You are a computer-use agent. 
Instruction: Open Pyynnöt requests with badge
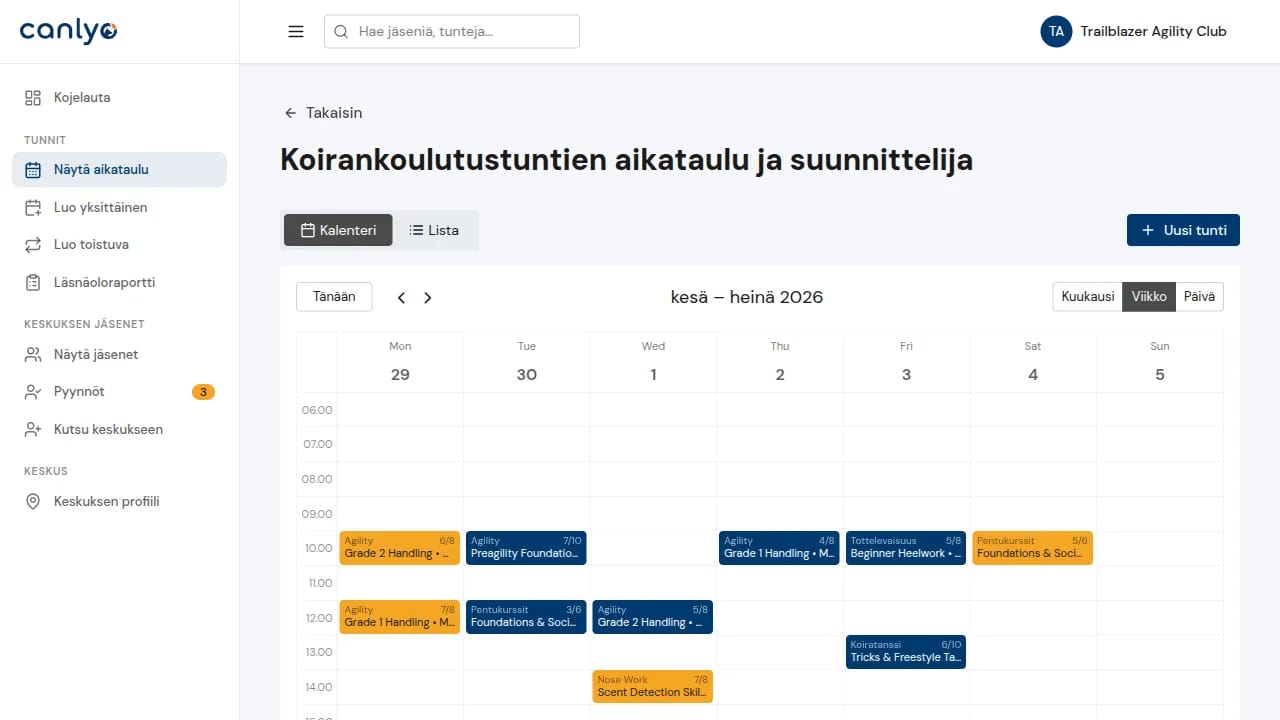(x=119, y=392)
